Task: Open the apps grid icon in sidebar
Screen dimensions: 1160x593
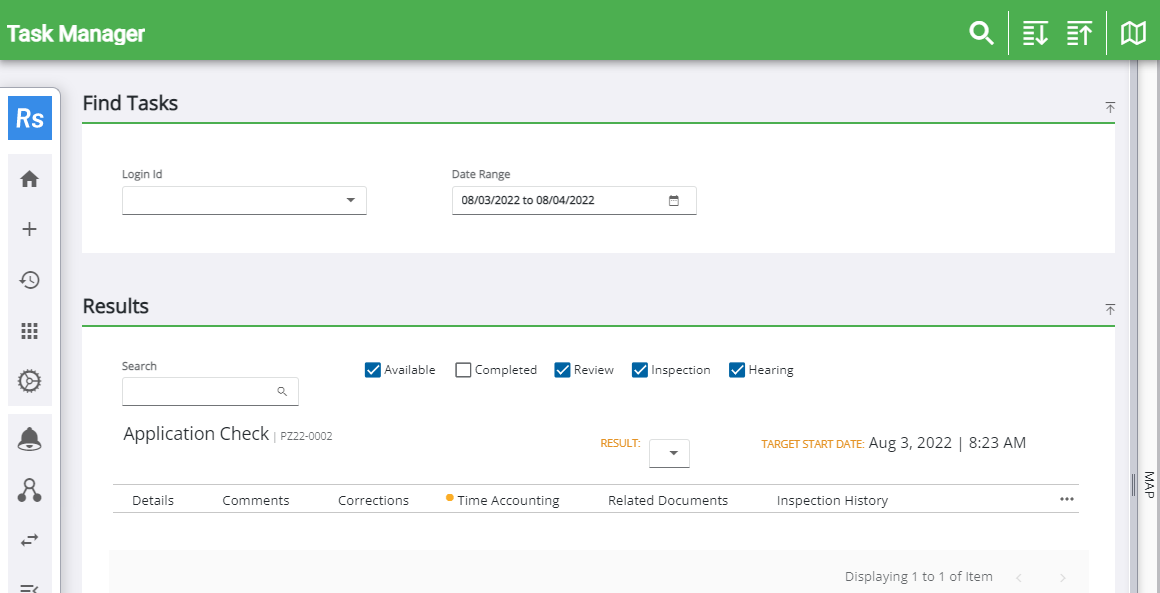Action: click(30, 331)
